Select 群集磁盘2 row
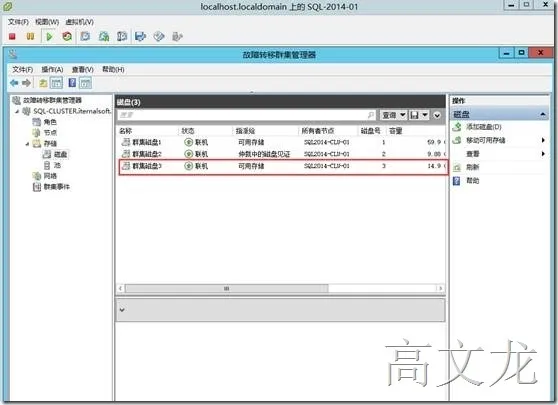 point(283,154)
